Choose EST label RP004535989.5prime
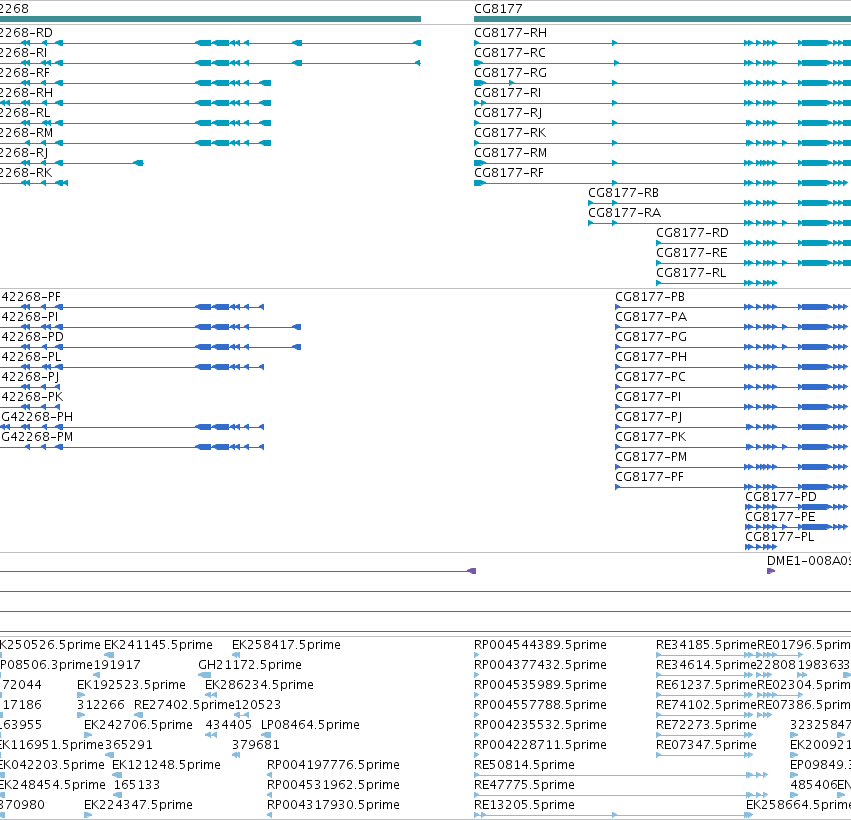Screen dimensions: 851x820 coord(540,685)
